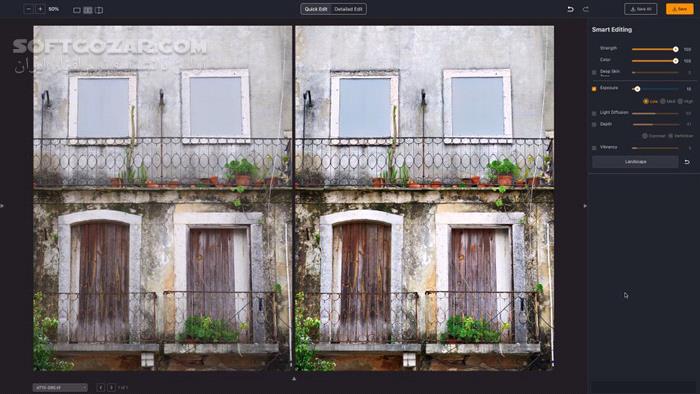Click the Save All button
This screenshot has width=700, height=394.
pyautogui.click(x=641, y=9)
